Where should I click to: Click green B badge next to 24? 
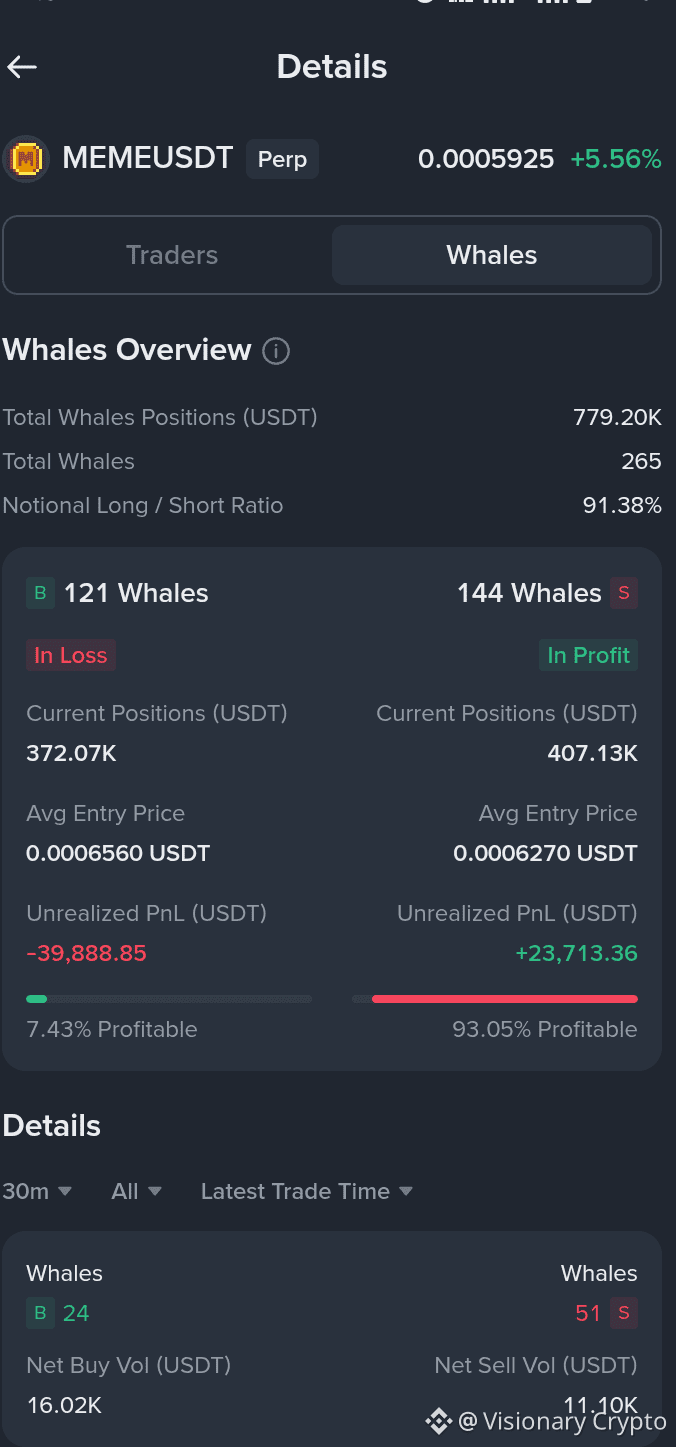pyautogui.click(x=40, y=1313)
